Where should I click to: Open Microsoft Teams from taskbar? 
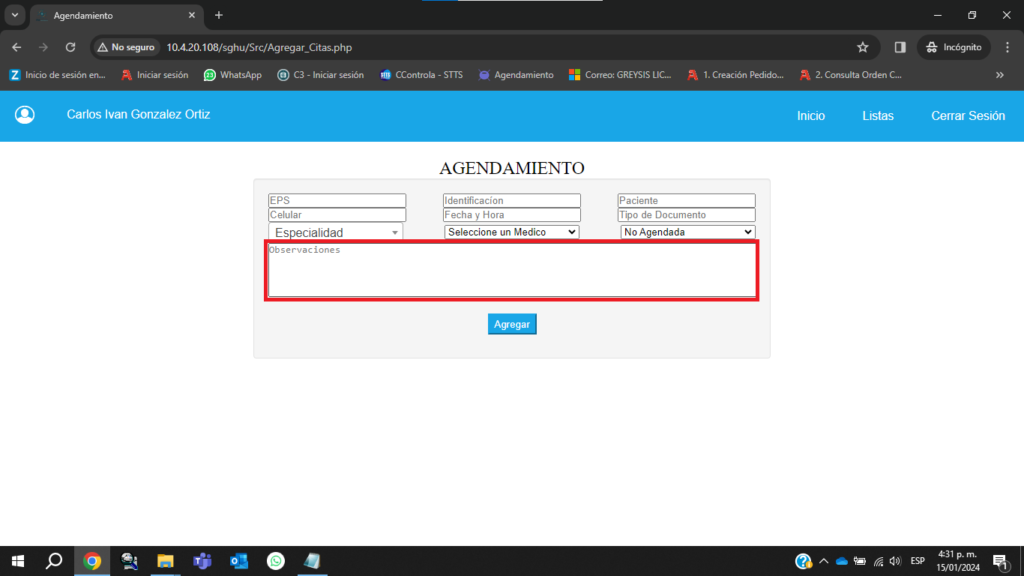202,561
